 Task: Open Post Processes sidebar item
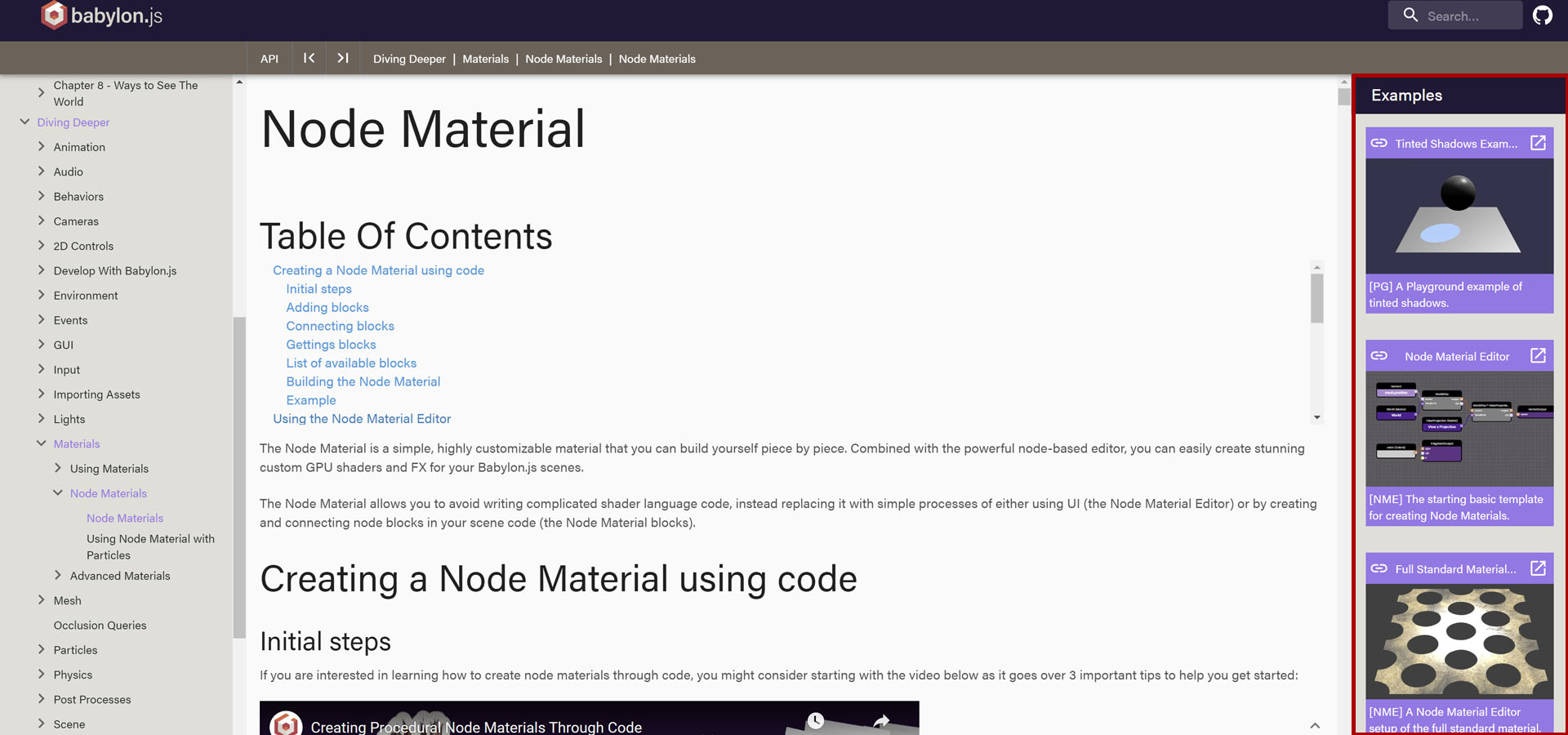coord(92,699)
